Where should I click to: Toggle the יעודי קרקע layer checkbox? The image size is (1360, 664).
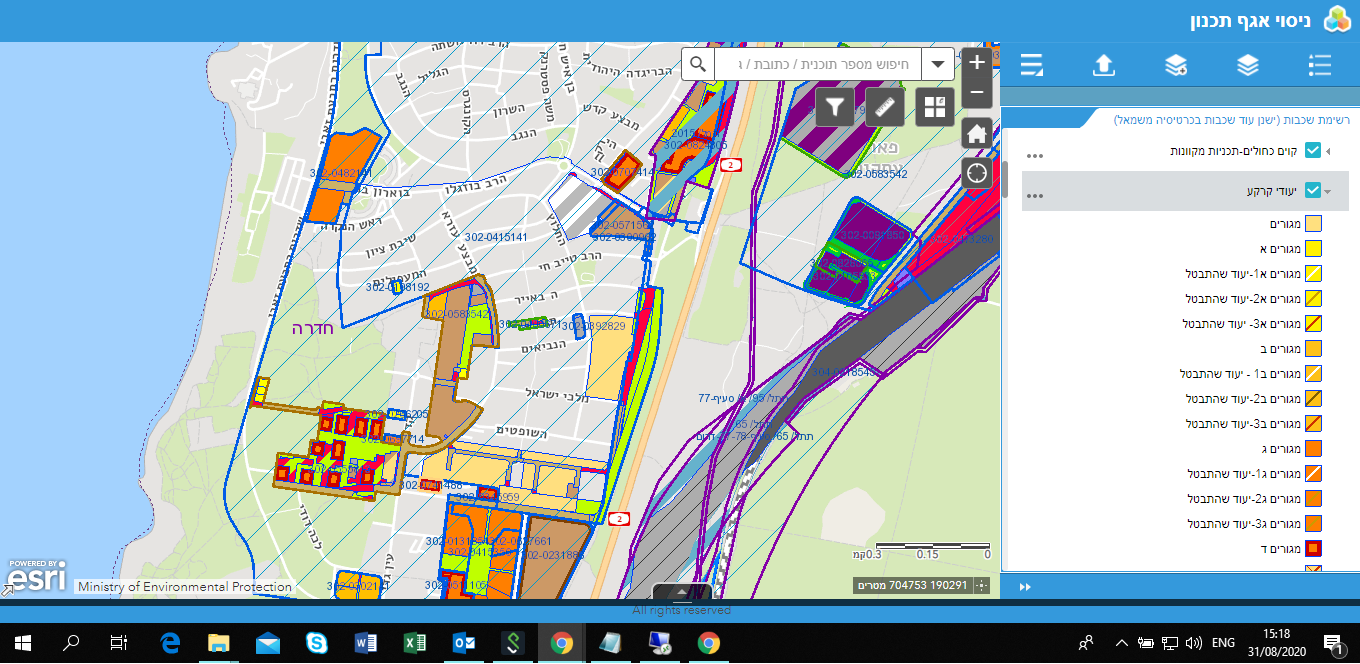click(x=1313, y=191)
